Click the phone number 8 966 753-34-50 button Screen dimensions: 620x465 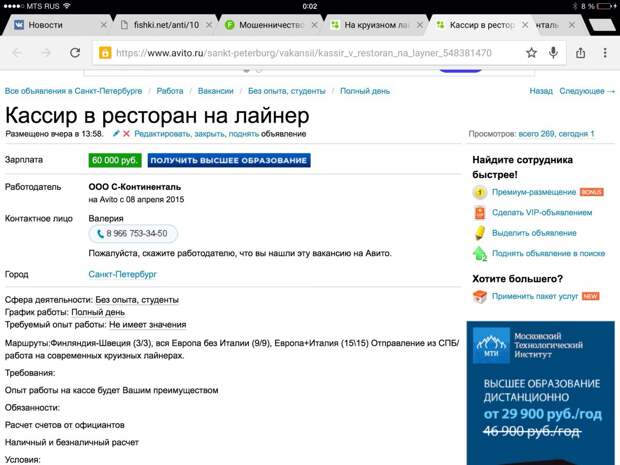coord(133,234)
